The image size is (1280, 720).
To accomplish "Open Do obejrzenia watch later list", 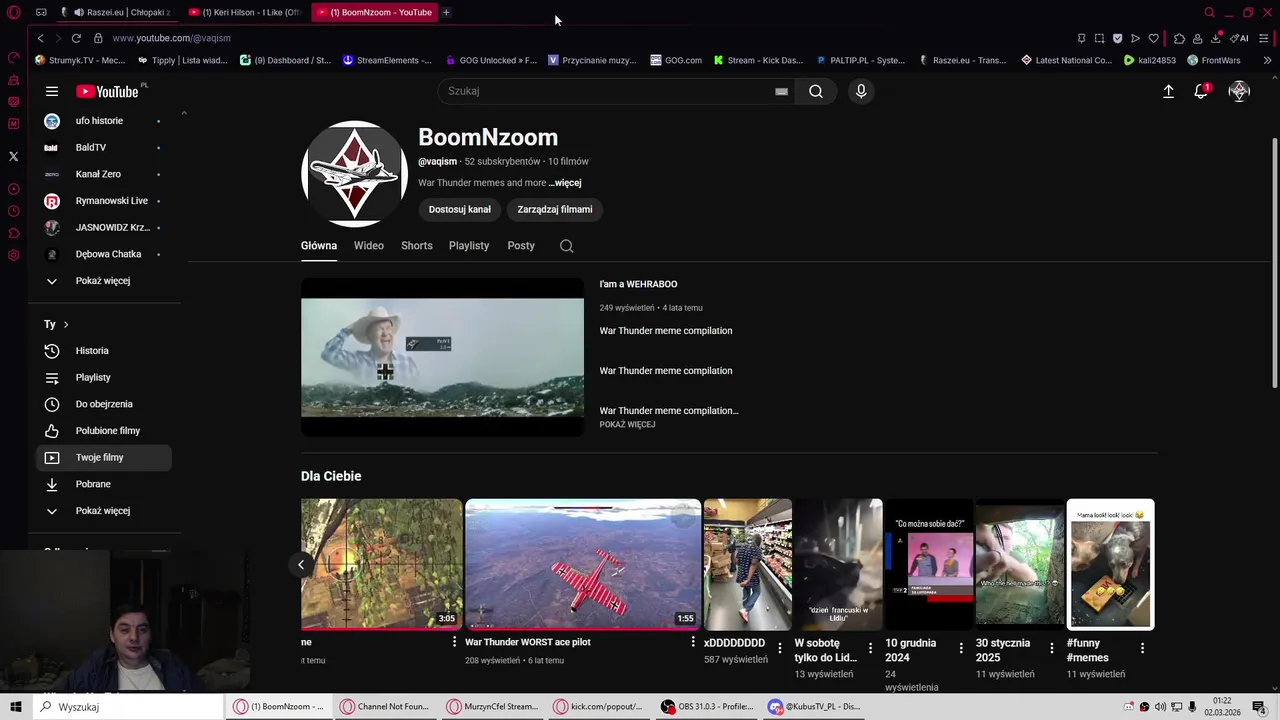I will (105, 404).
